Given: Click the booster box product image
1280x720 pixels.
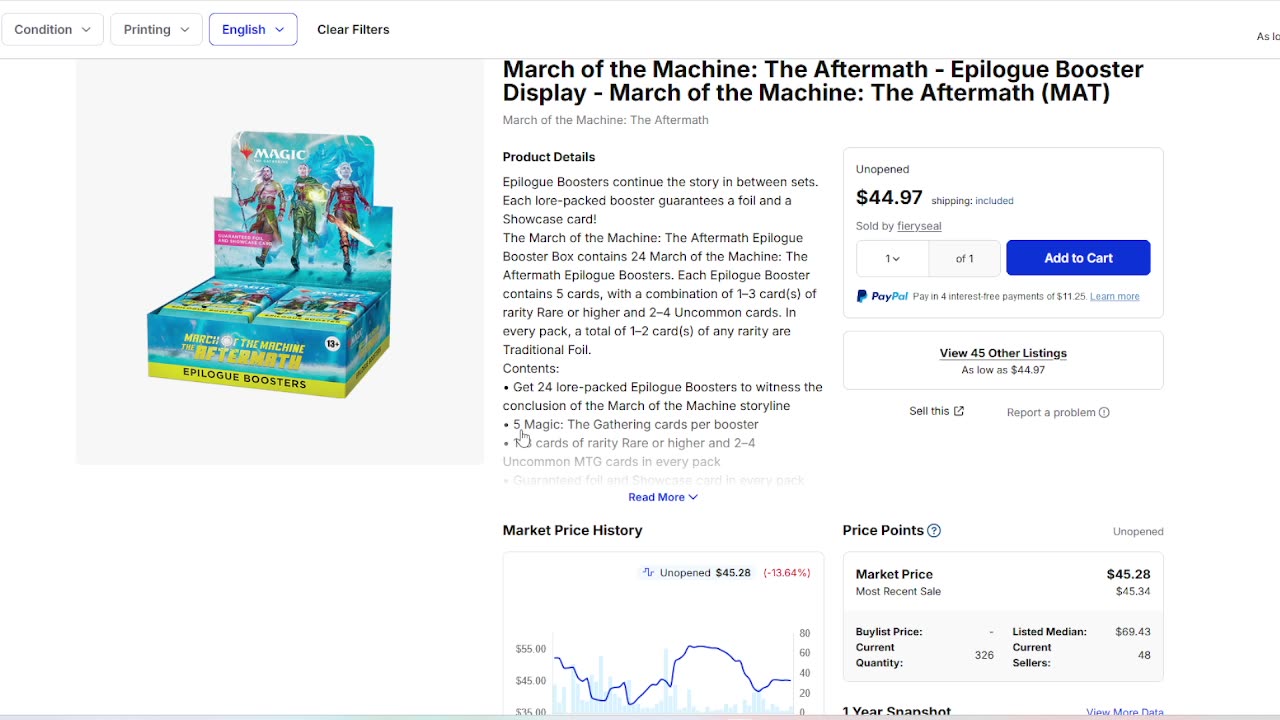Looking at the screenshot, I should coord(270,265).
